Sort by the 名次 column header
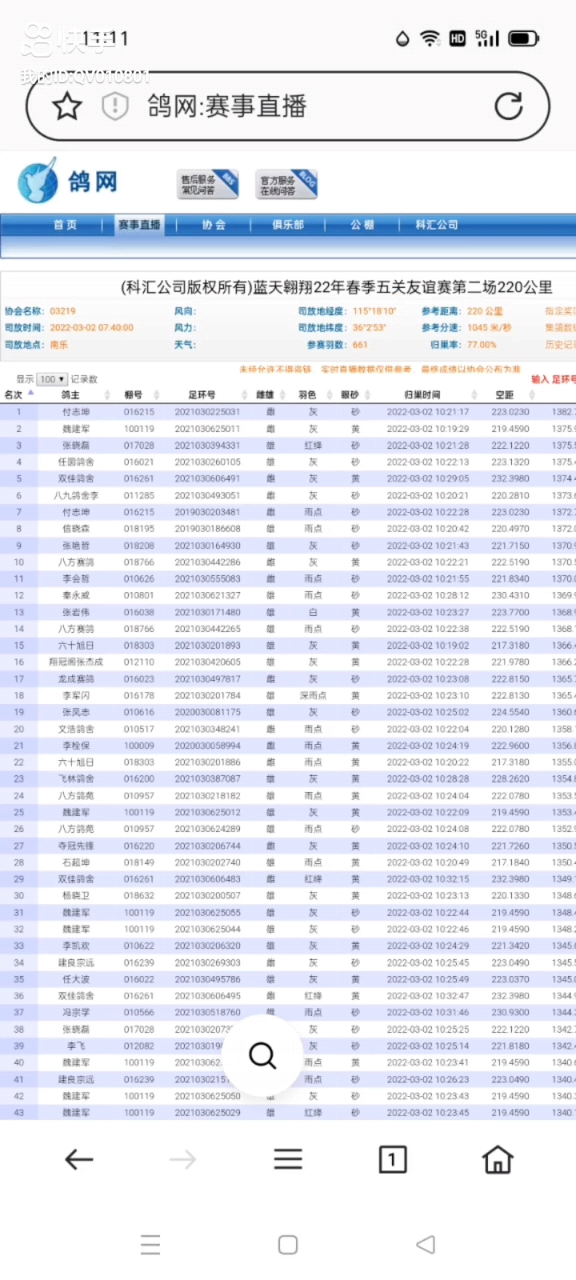576x1280 pixels. point(14,395)
